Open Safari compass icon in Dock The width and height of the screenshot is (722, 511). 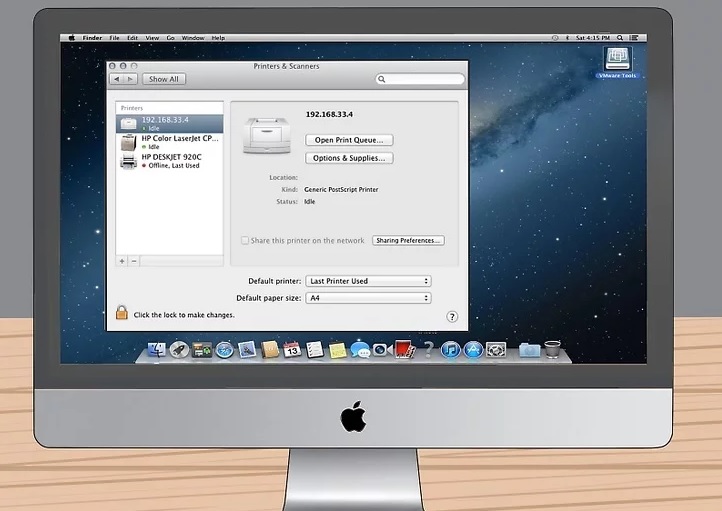pyautogui.click(x=224, y=350)
